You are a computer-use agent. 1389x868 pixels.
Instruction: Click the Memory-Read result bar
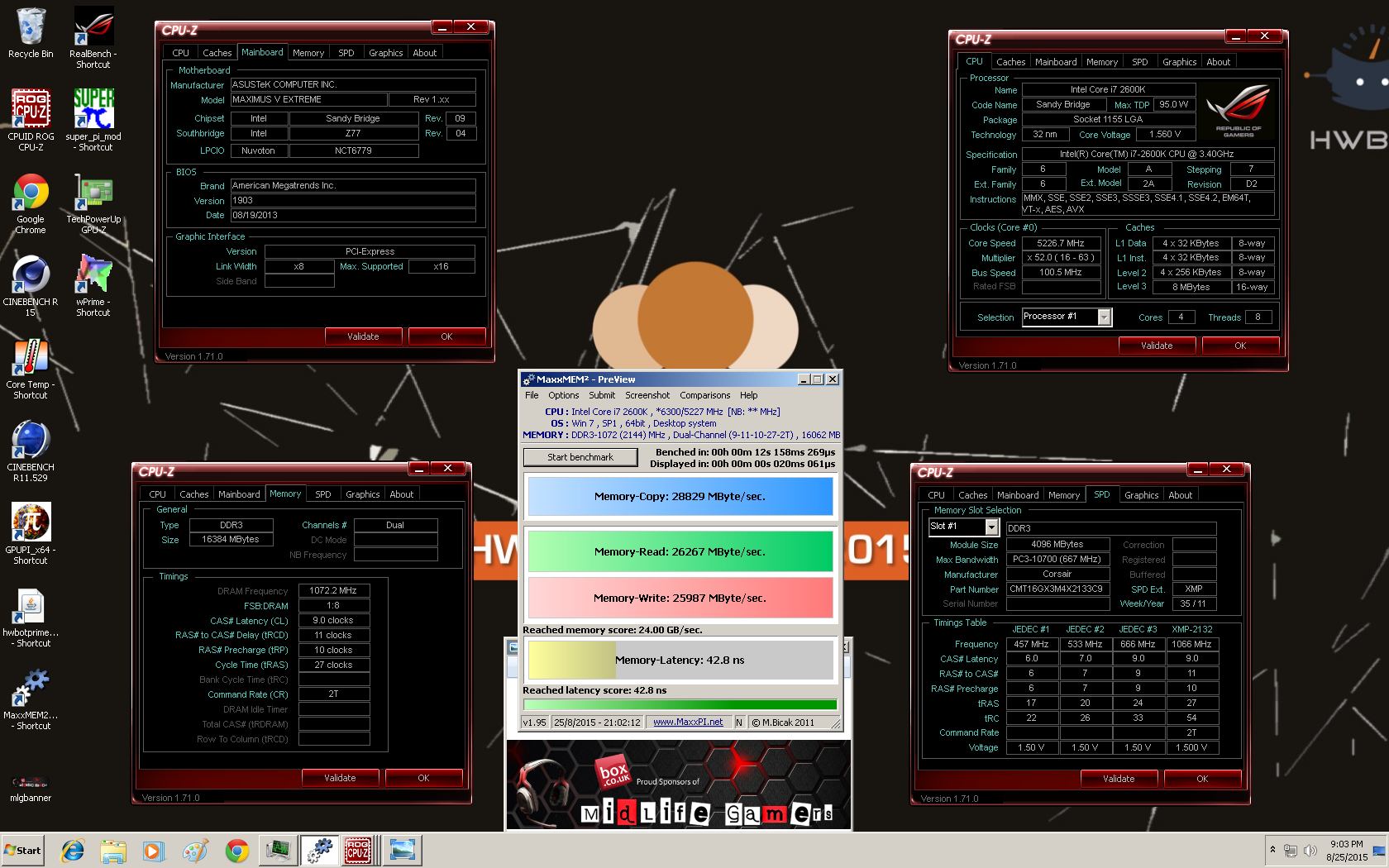click(680, 551)
